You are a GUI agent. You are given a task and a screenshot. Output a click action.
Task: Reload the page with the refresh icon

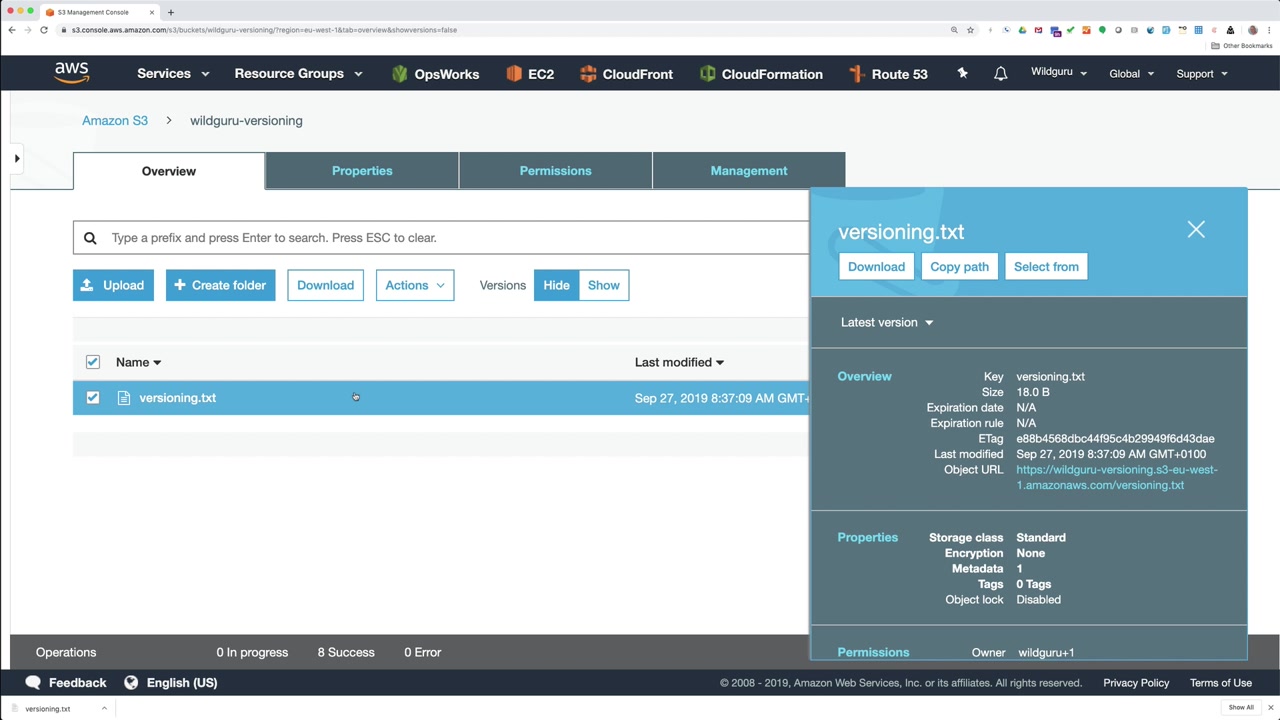(44, 30)
